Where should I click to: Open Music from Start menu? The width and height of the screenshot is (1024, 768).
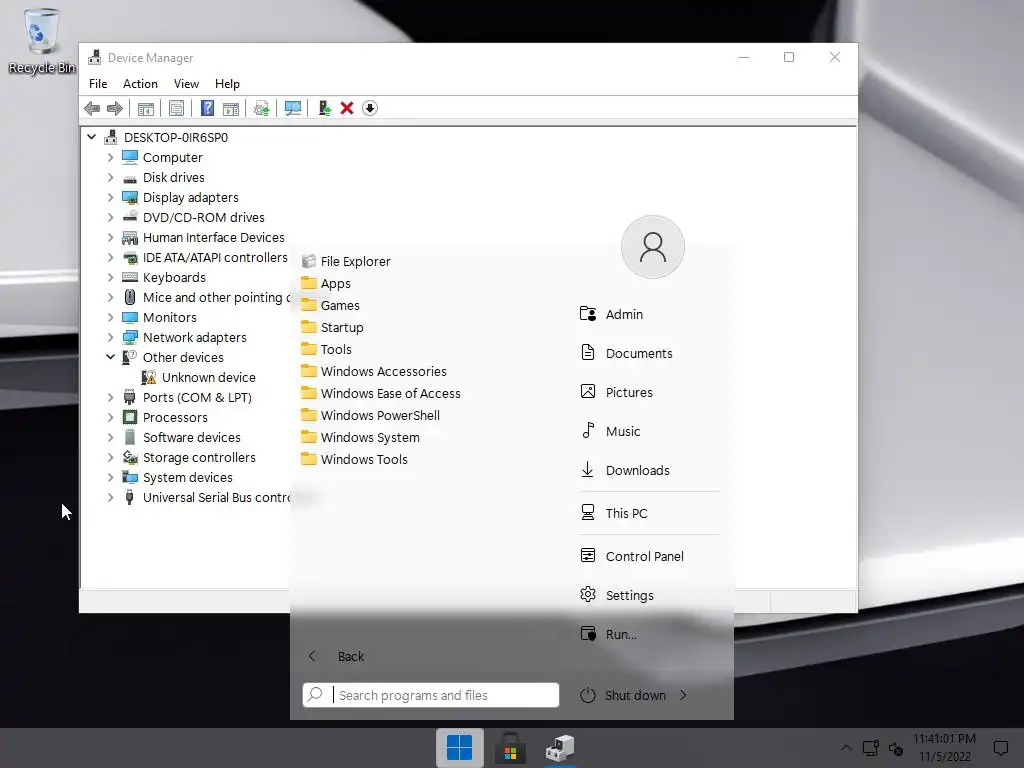coord(610,431)
